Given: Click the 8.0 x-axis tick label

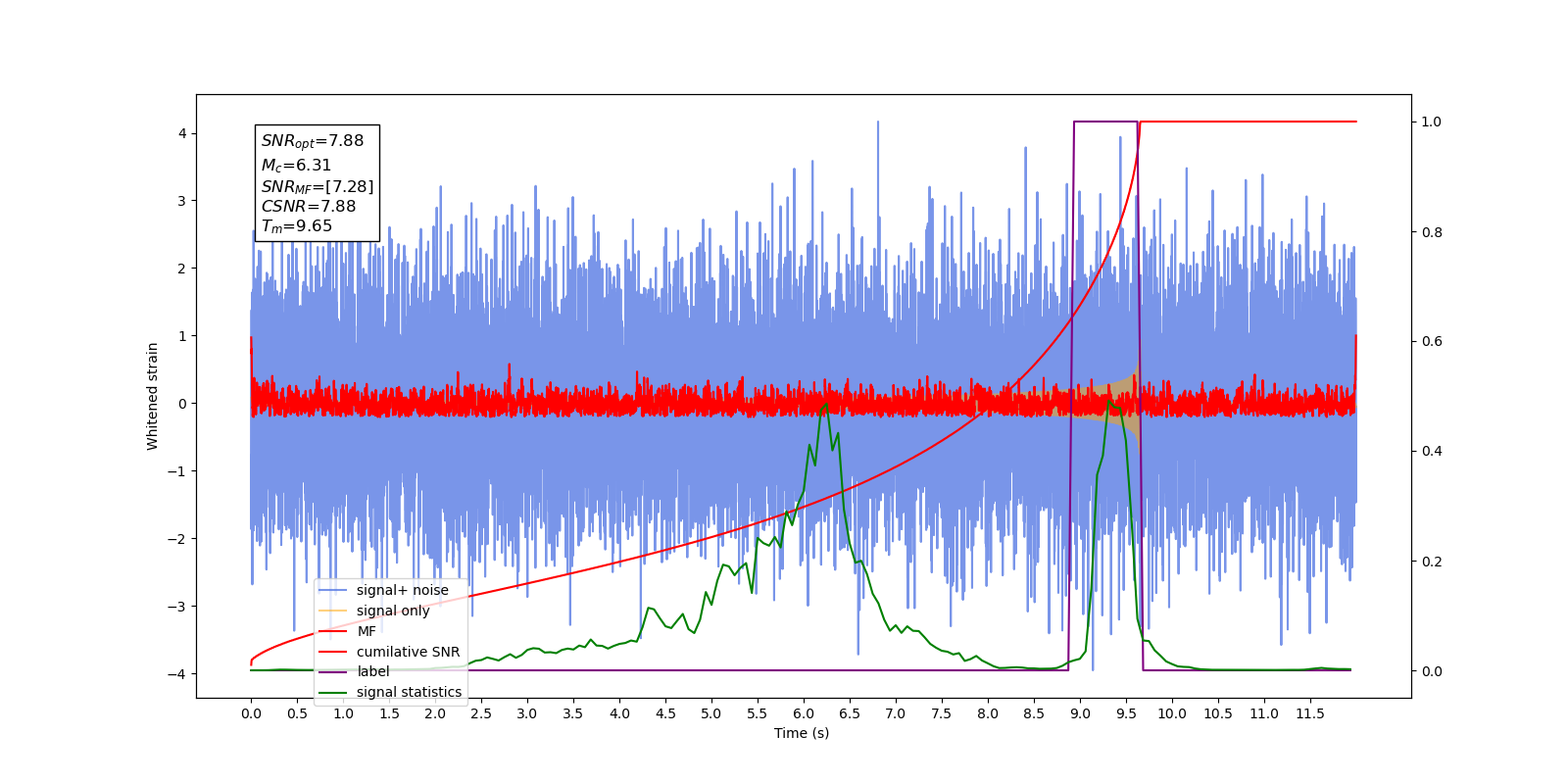Looking at the screenshot, I should click(988, 713).
